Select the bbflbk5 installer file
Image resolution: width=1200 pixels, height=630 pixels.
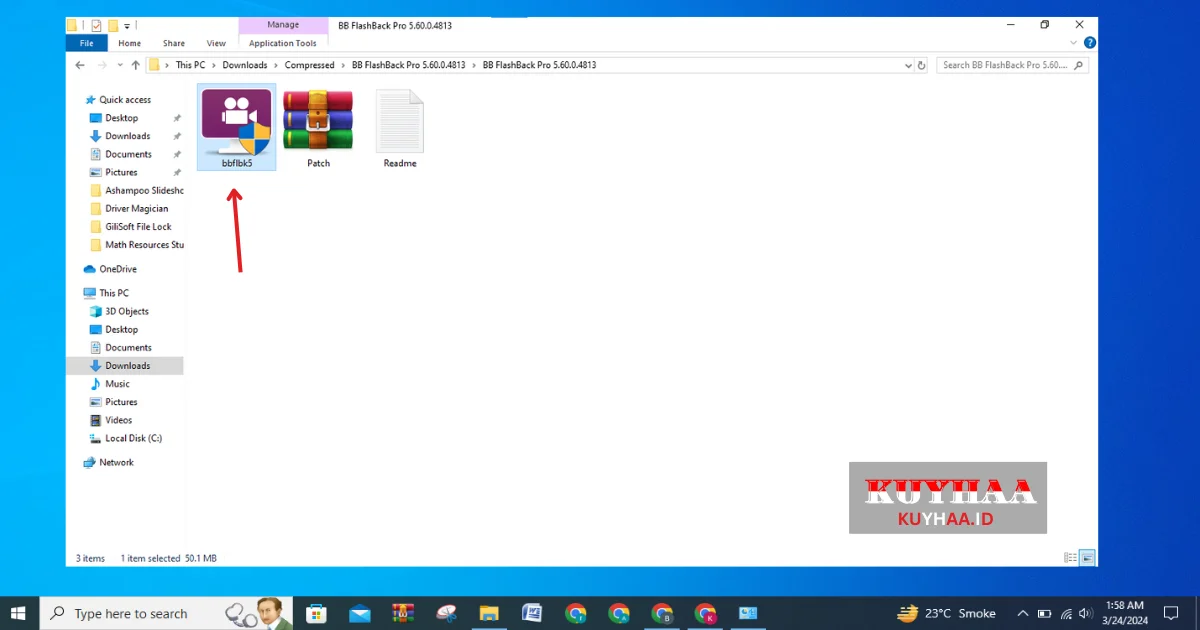pyautogui.click(x=236, y=127)
